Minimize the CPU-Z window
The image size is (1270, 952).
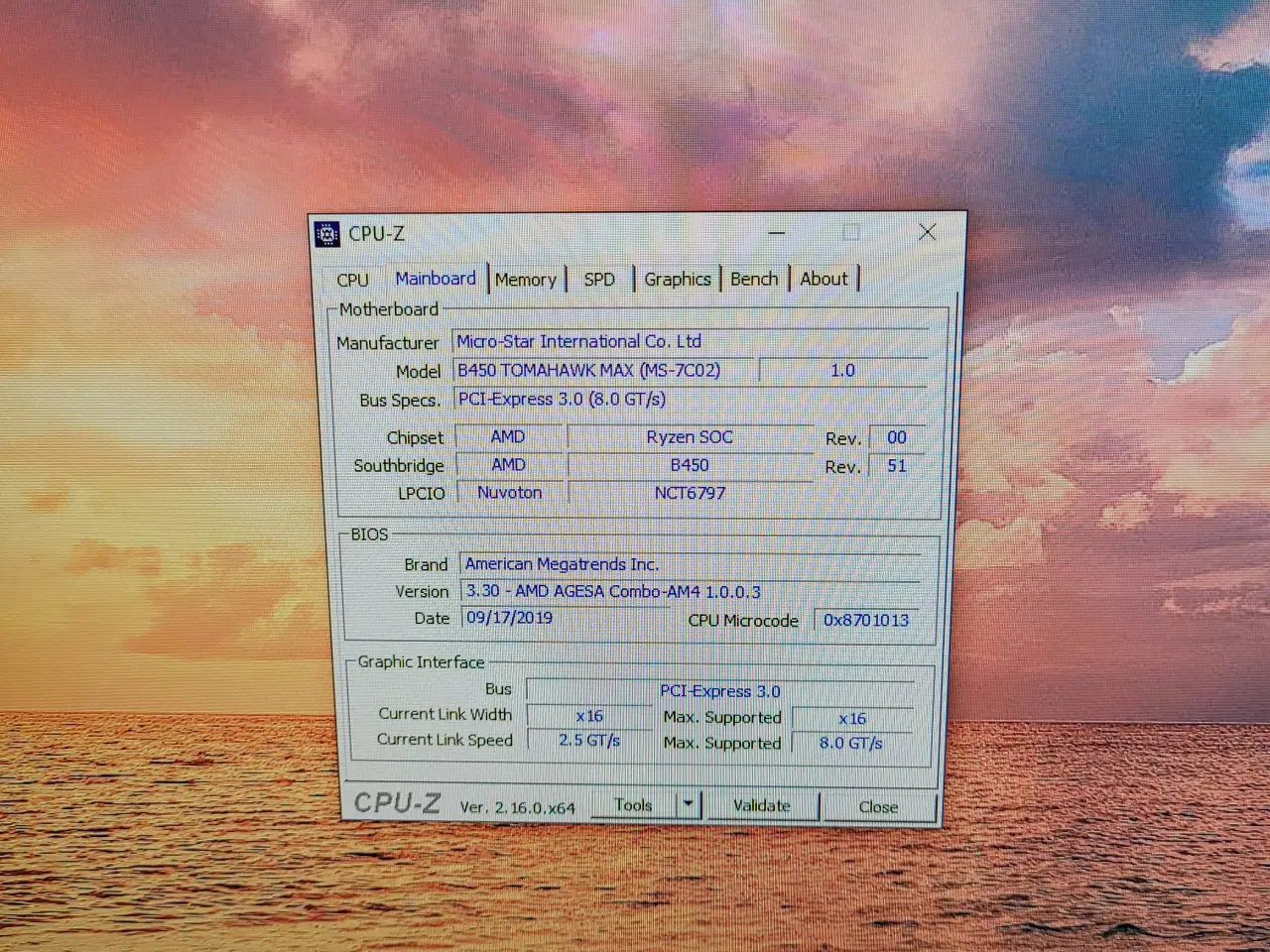click(777, 233)
